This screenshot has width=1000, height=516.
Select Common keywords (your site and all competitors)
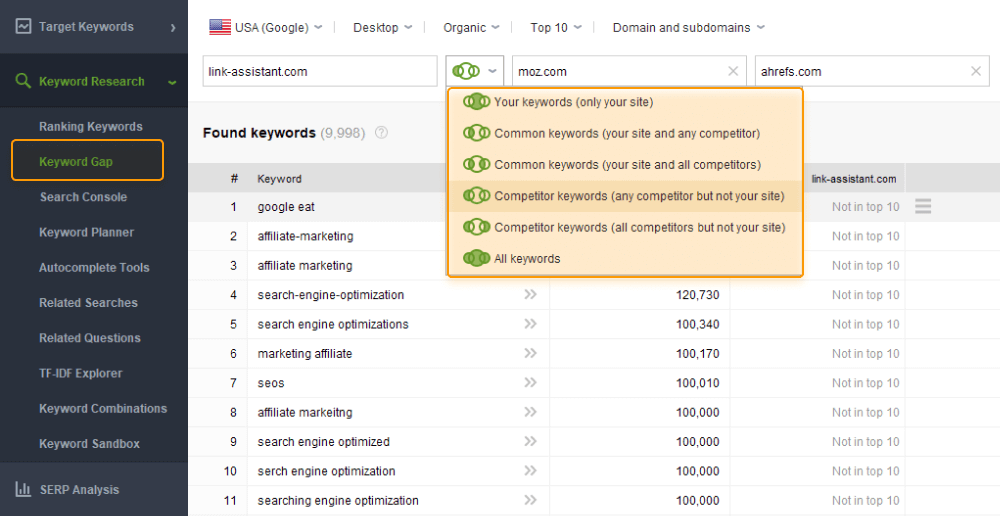click(x=625, y=165)
